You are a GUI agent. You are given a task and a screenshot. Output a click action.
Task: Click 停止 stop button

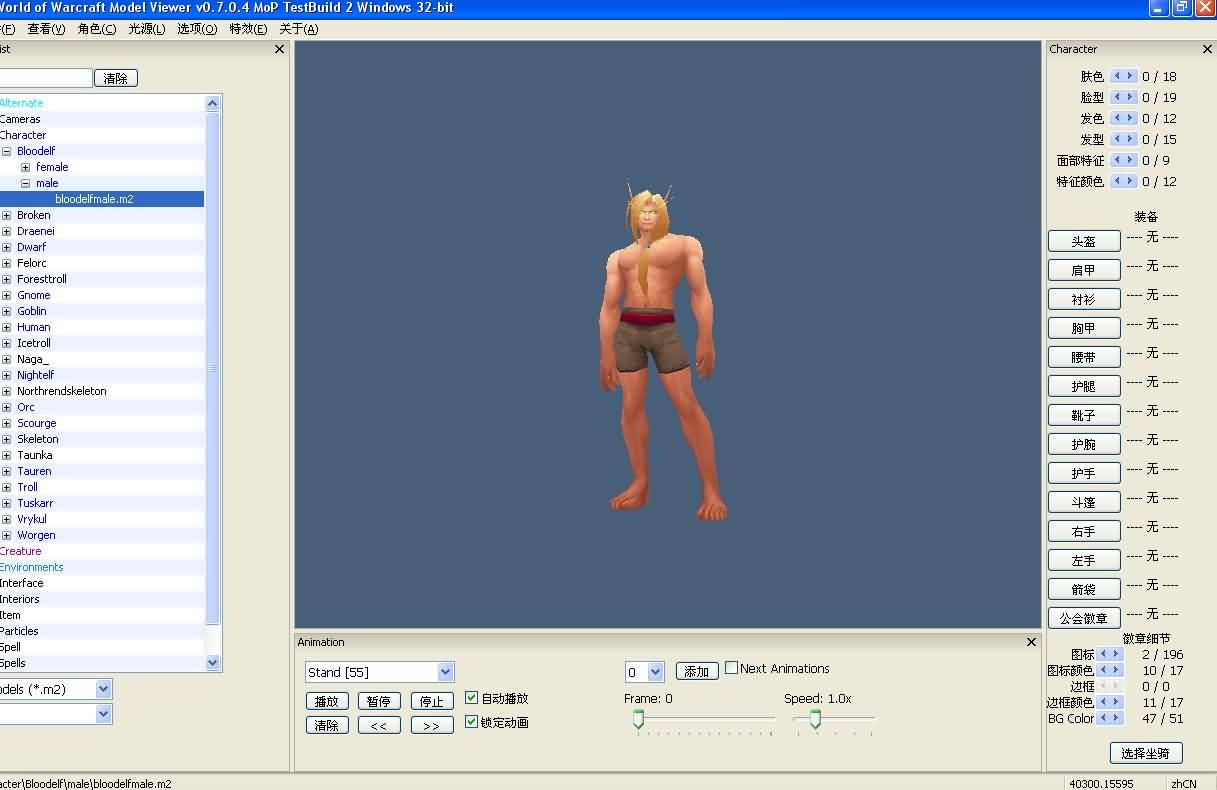coord(432,701)
